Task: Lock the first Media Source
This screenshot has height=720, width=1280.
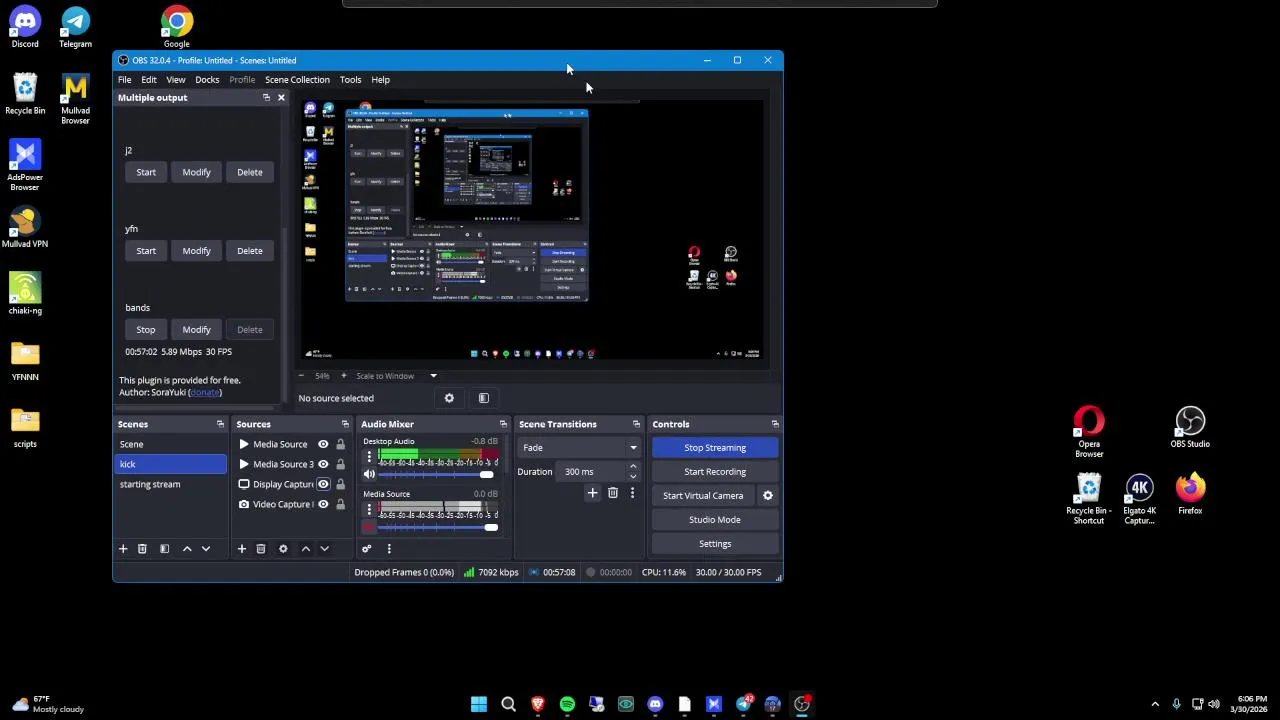Action: 340,444
